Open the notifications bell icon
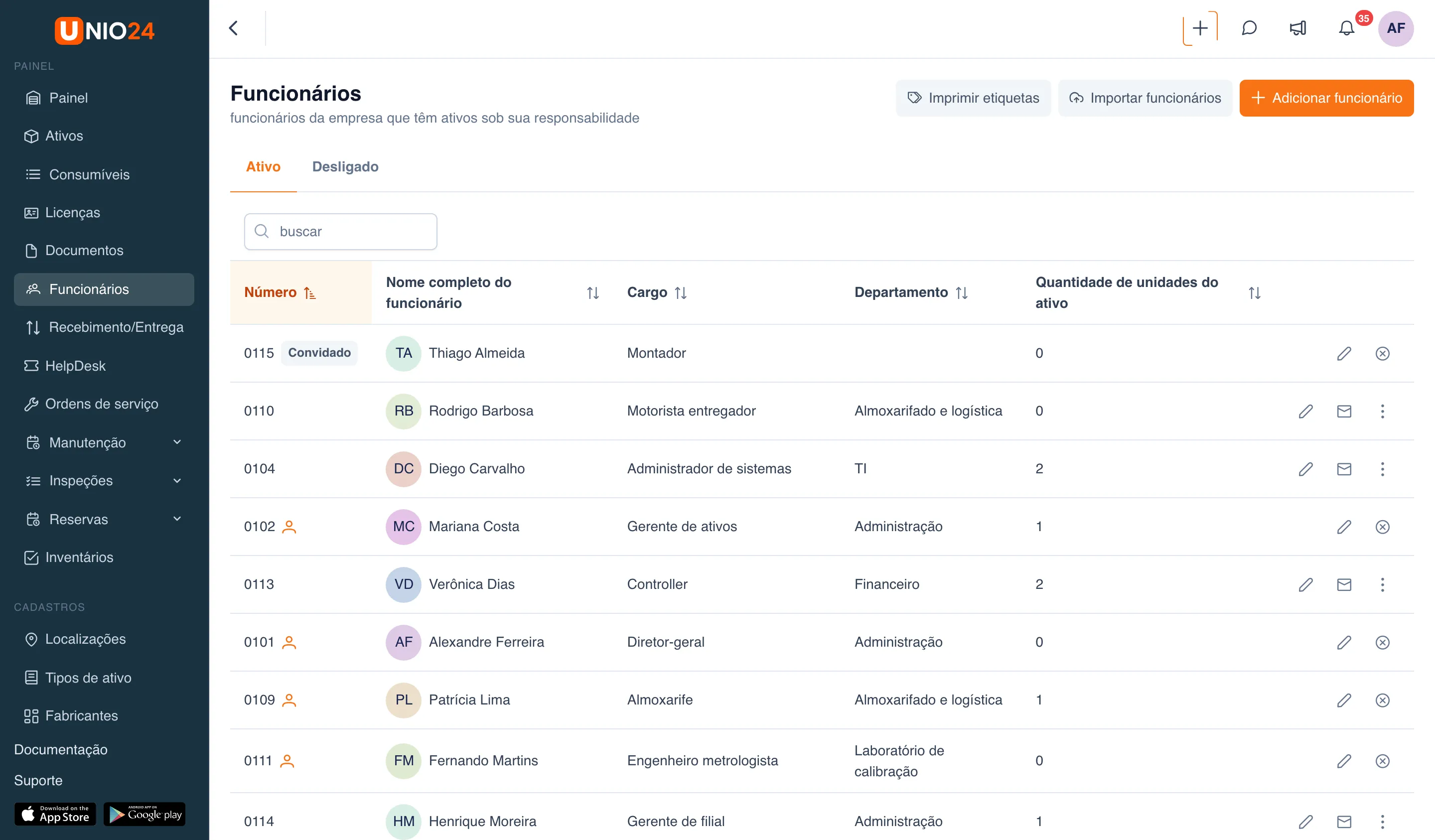The width and height of the screenshot is (1435, 840). 1346,28
